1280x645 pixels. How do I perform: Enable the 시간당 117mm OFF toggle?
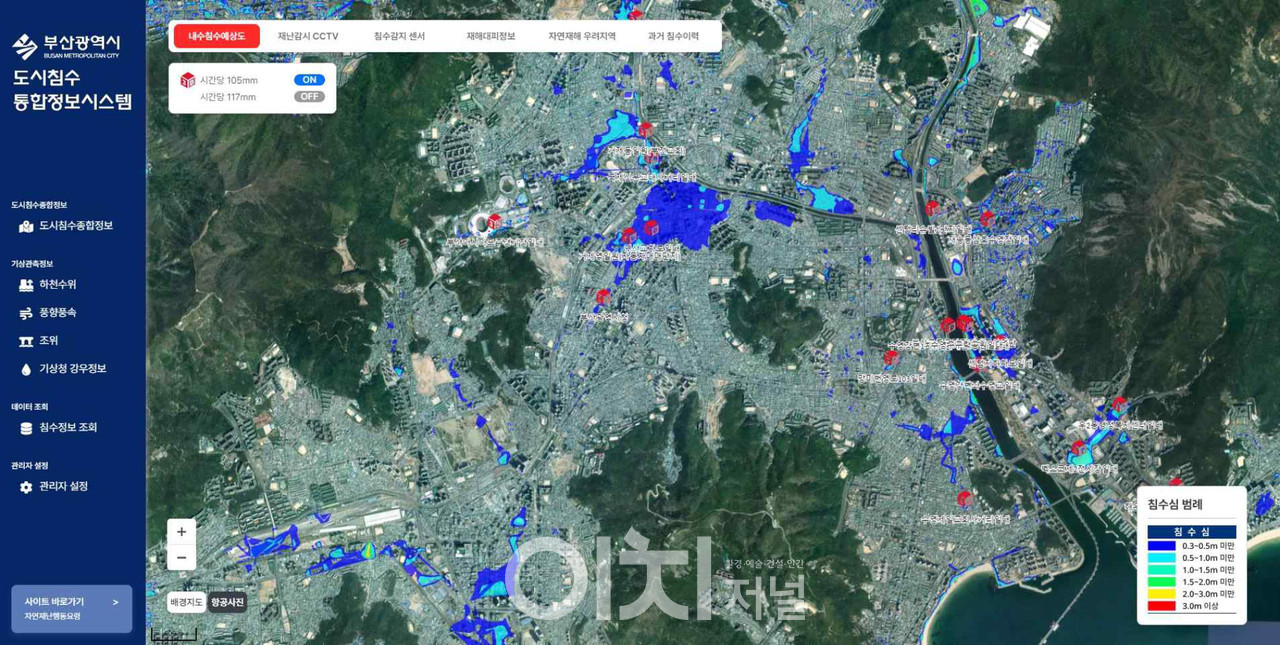[x=309, y=97]
